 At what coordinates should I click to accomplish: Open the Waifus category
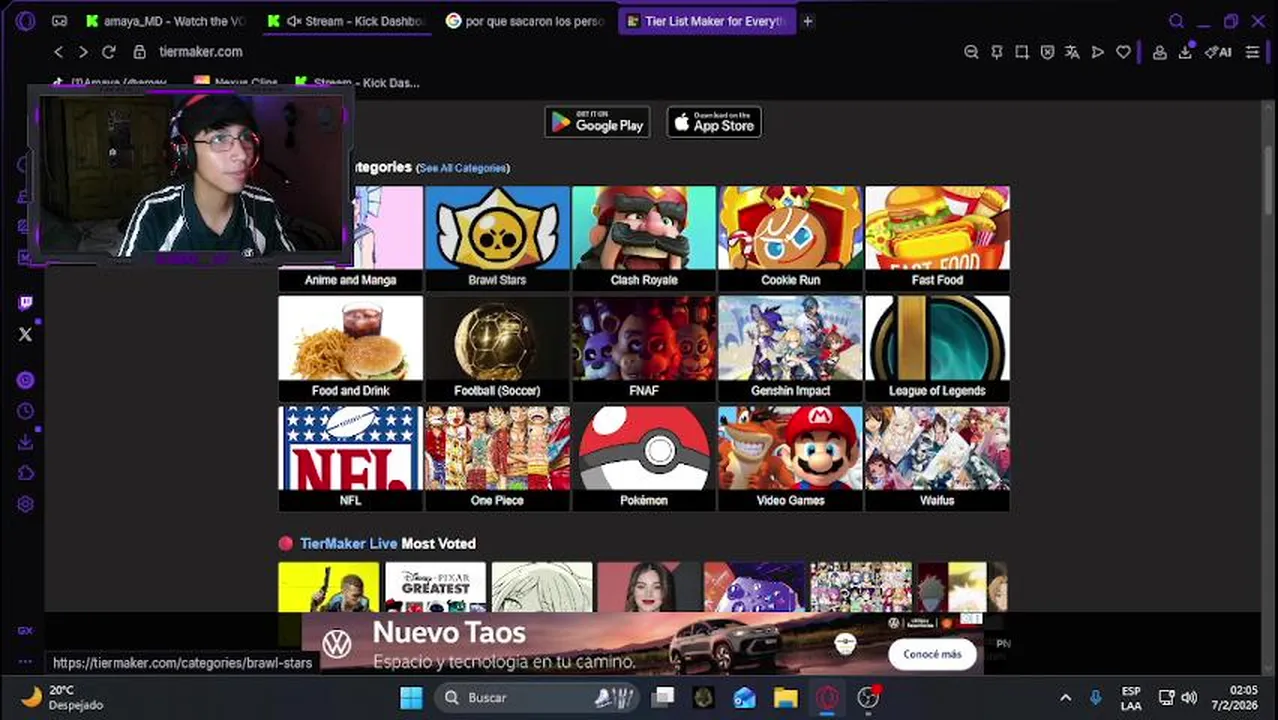pos(937,458)
